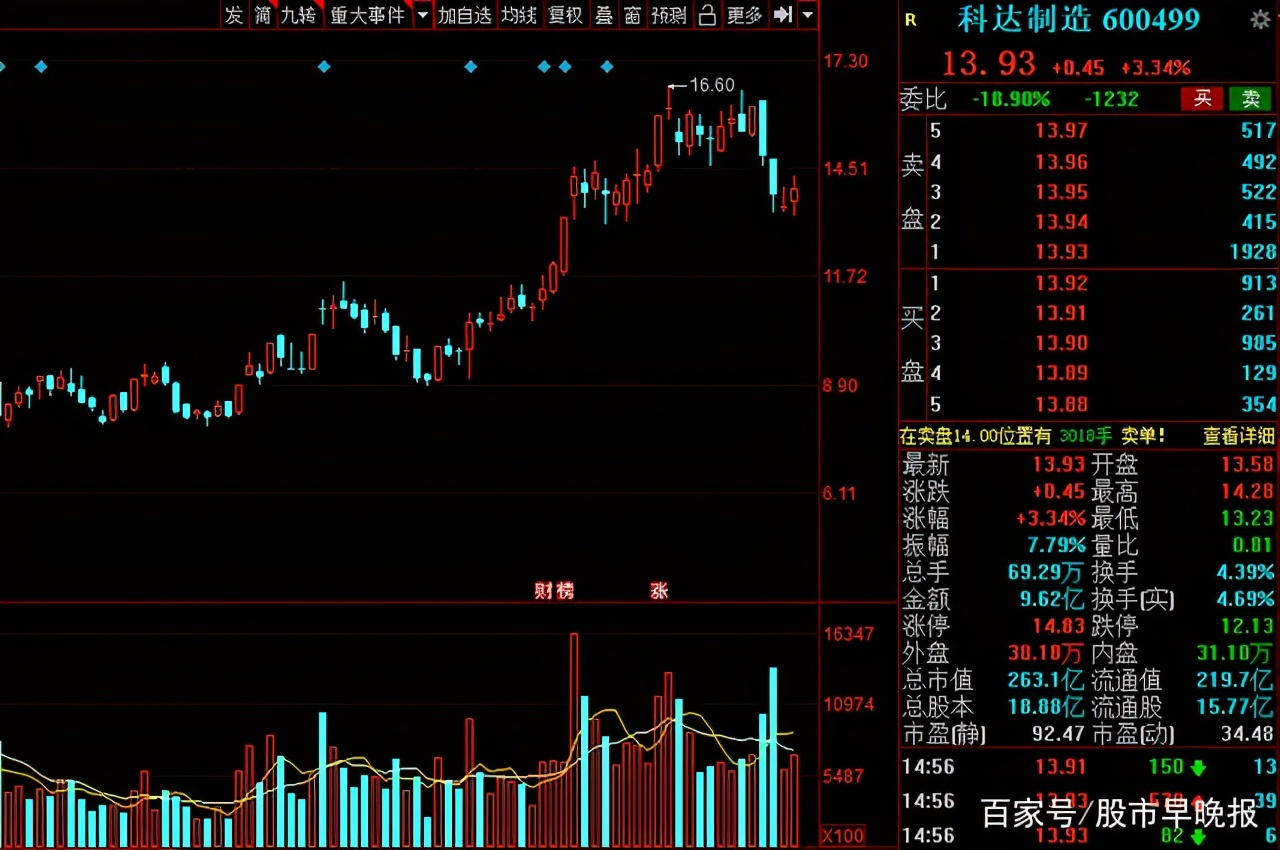
Task: Click 加自选 to add to watchlist
Action: [x=465, y=15]
